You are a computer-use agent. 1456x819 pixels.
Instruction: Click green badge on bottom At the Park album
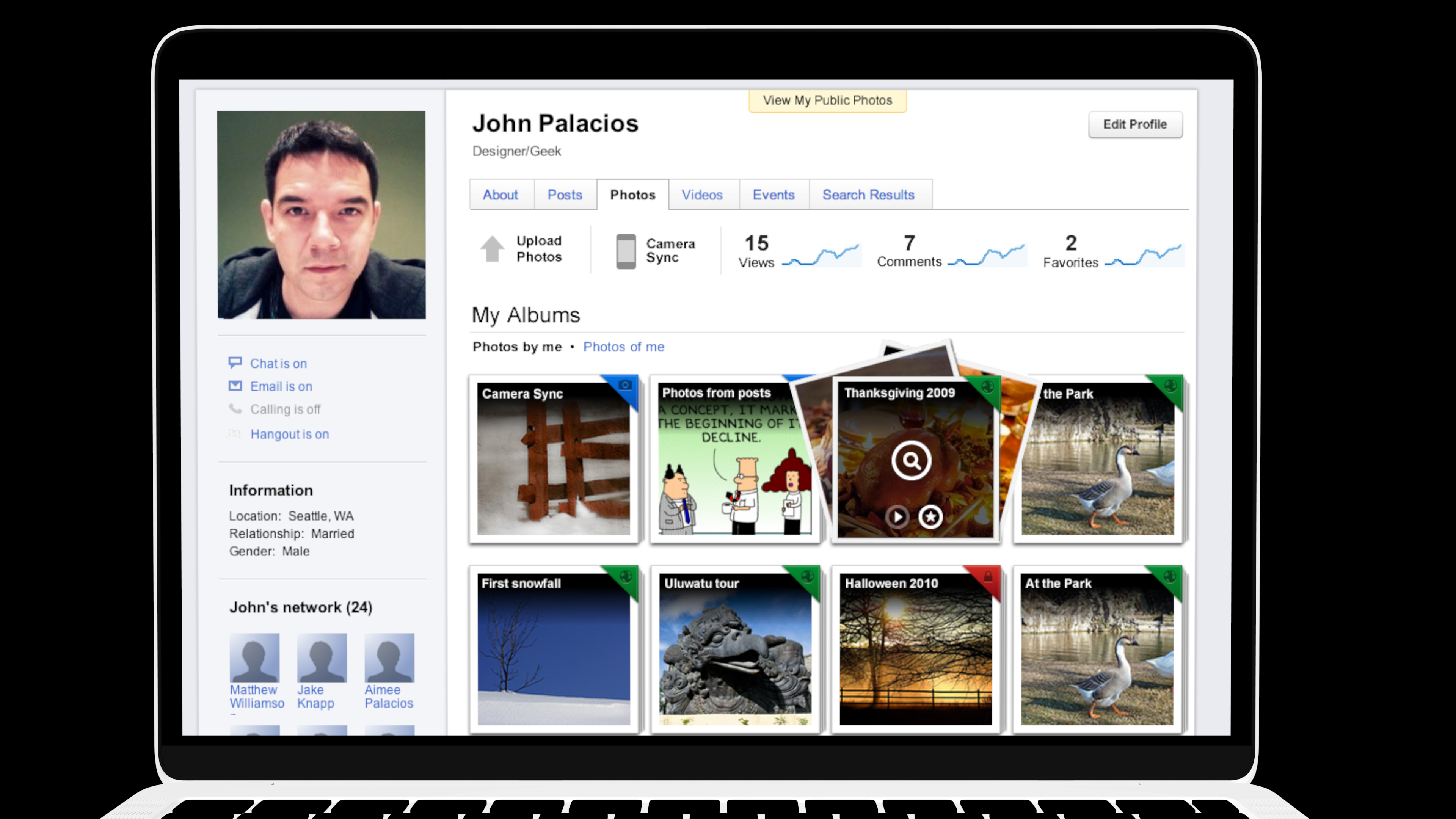1169,577
